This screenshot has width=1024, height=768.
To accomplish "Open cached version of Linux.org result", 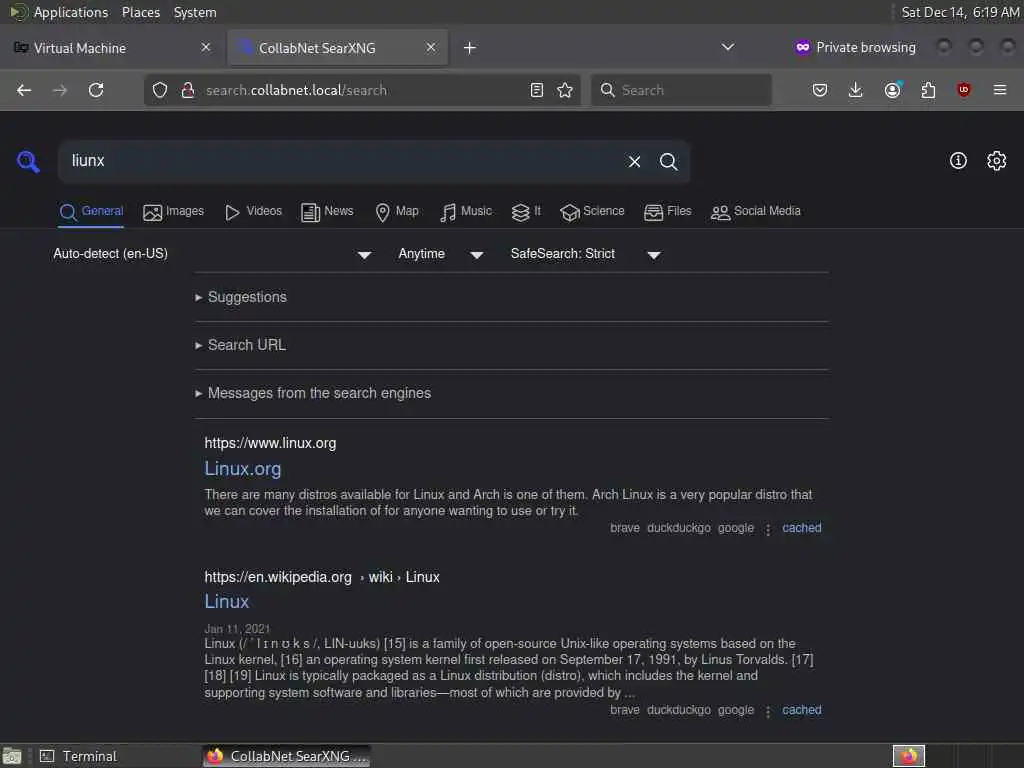I will (x=801, y=528).
